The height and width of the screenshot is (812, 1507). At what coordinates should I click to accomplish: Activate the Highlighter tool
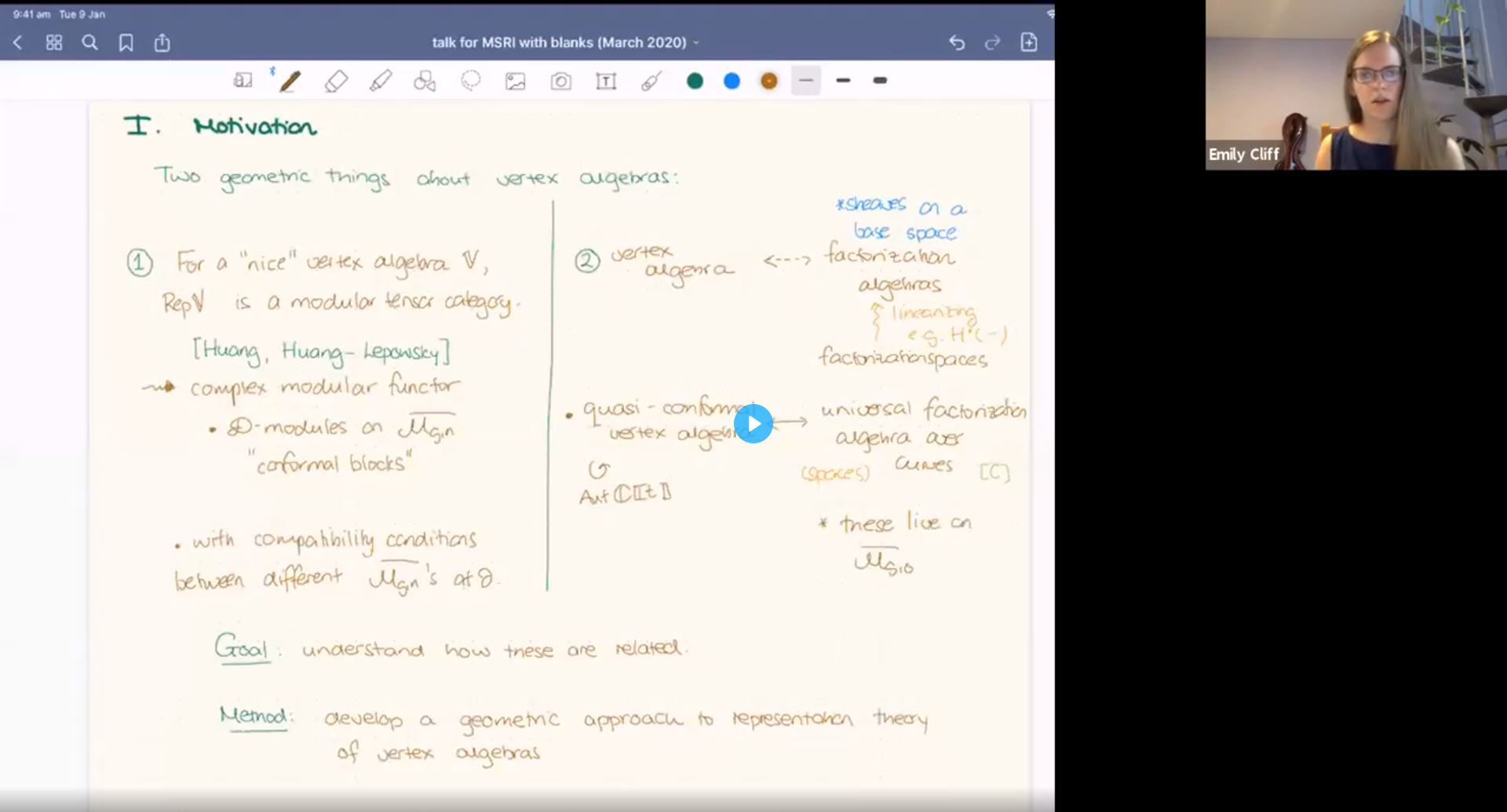pos(382,80)
